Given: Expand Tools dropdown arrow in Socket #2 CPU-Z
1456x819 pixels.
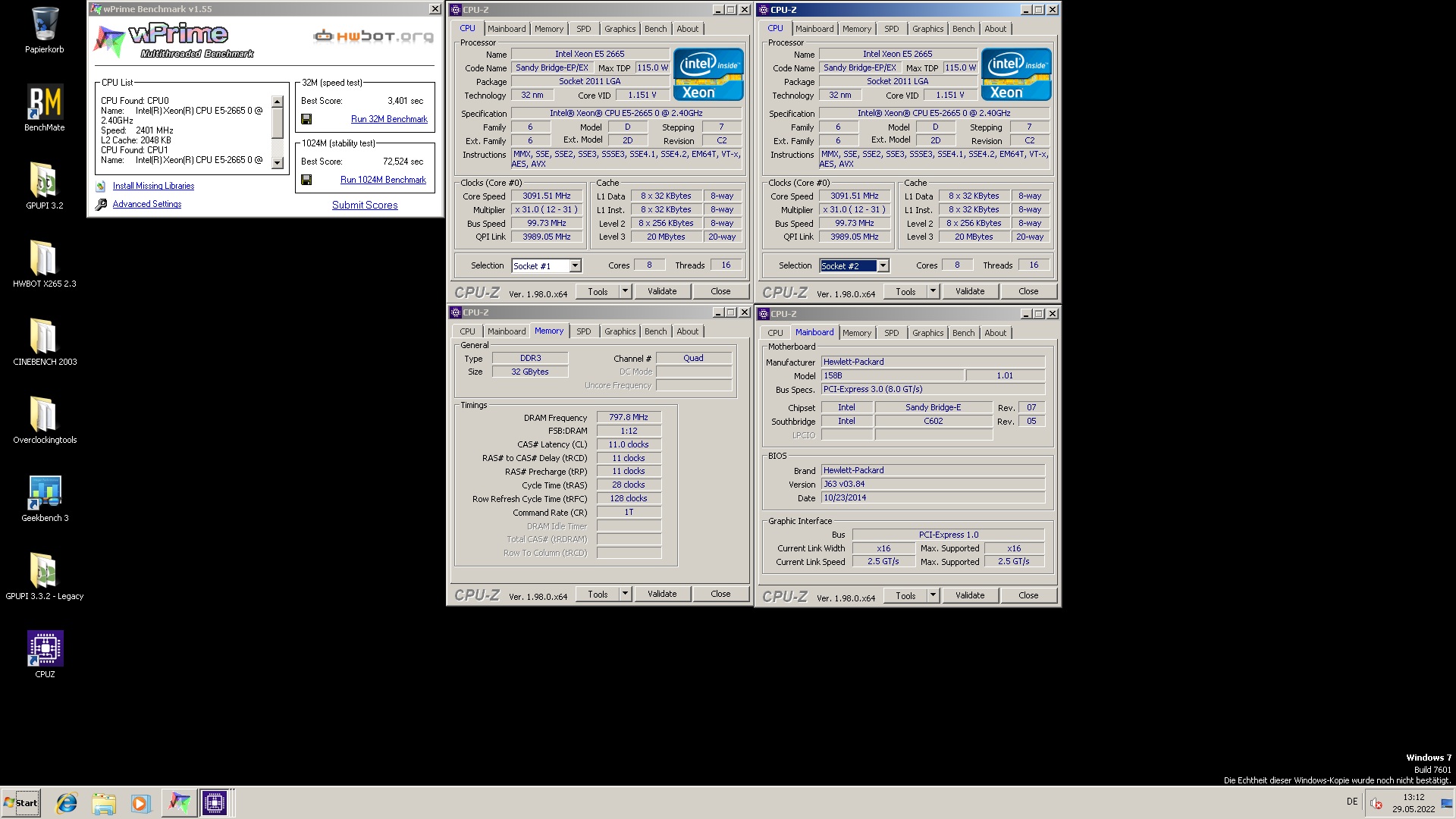Looking at the screenshot, I should [933, 291].
